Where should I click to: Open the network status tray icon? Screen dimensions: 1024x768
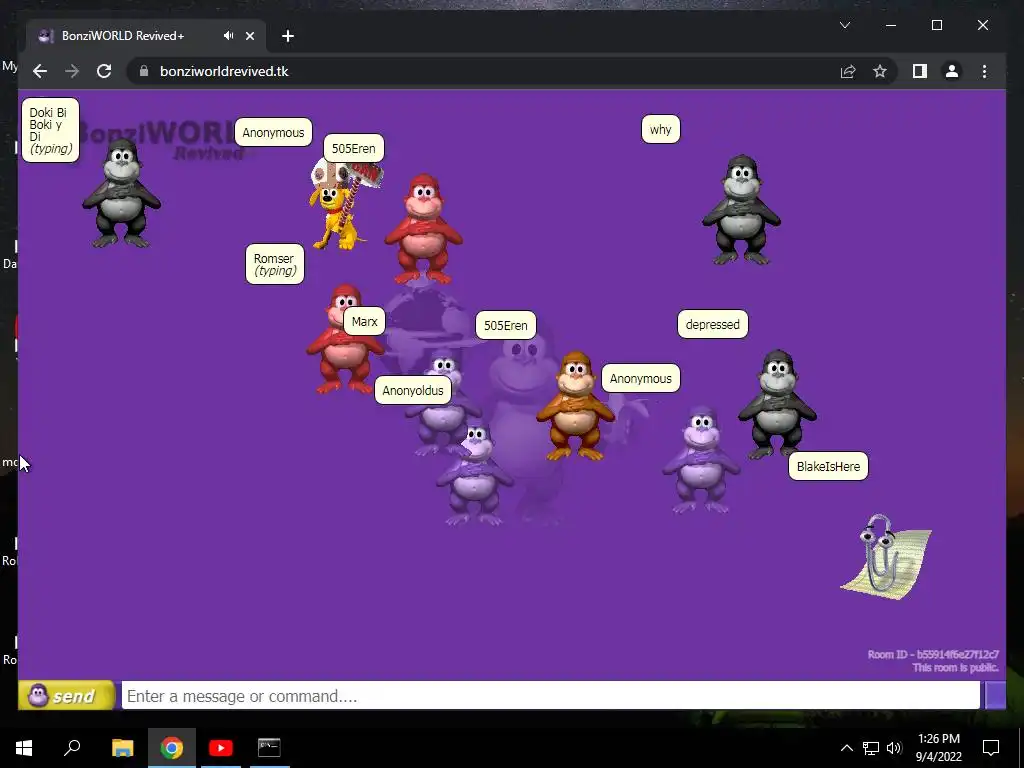click(870, 748)
